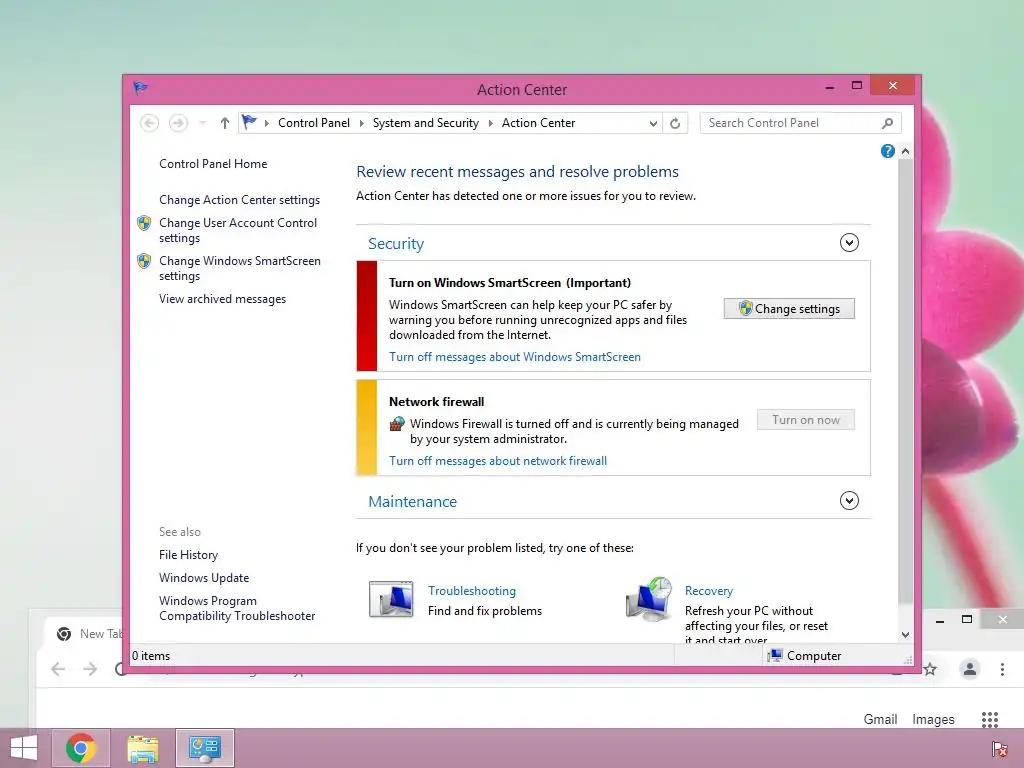The image size is (1024, 768).
Task: Open Windows Program Compatibility Troubleshooter
Action: [x=237, y=609]
